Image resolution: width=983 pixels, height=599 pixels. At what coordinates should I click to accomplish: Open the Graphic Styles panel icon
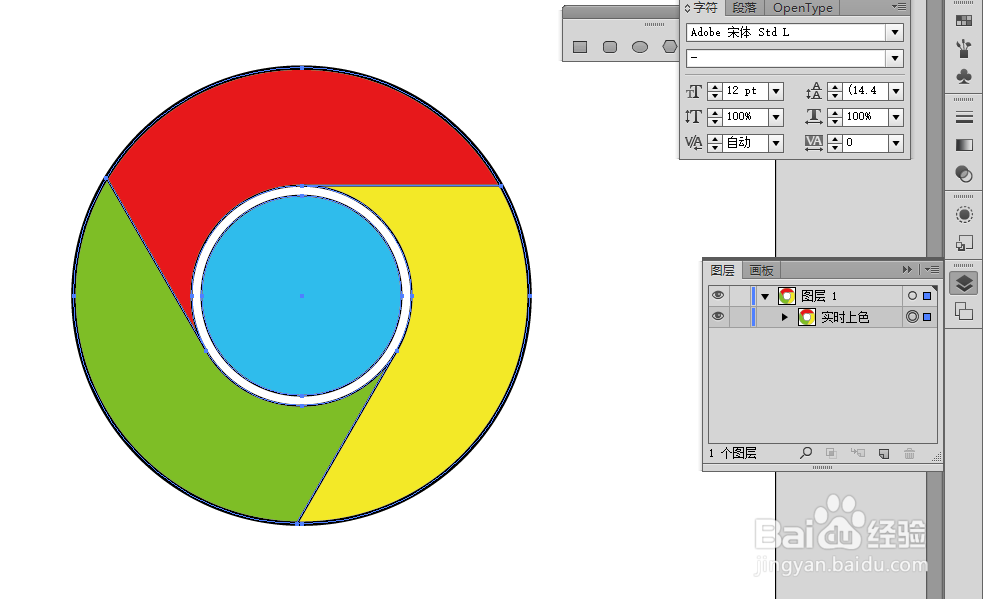tap(964, 243)
